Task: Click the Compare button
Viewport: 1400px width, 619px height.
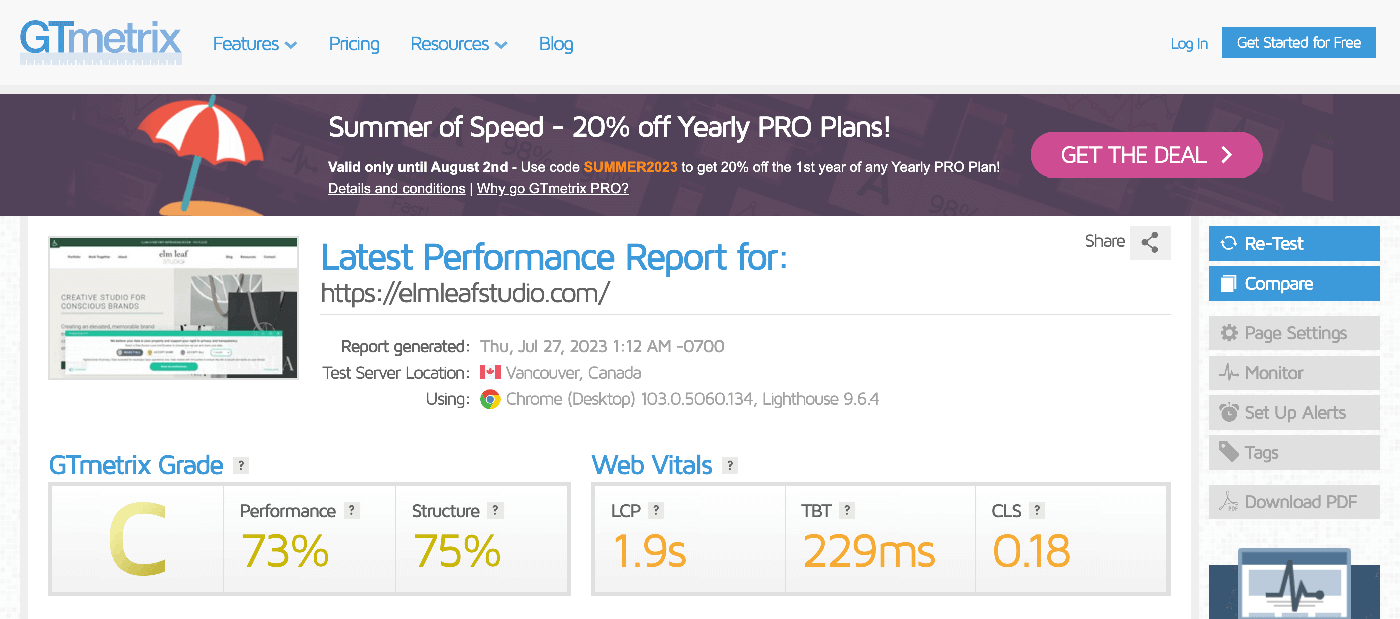Action: [x=1294, y=284]
